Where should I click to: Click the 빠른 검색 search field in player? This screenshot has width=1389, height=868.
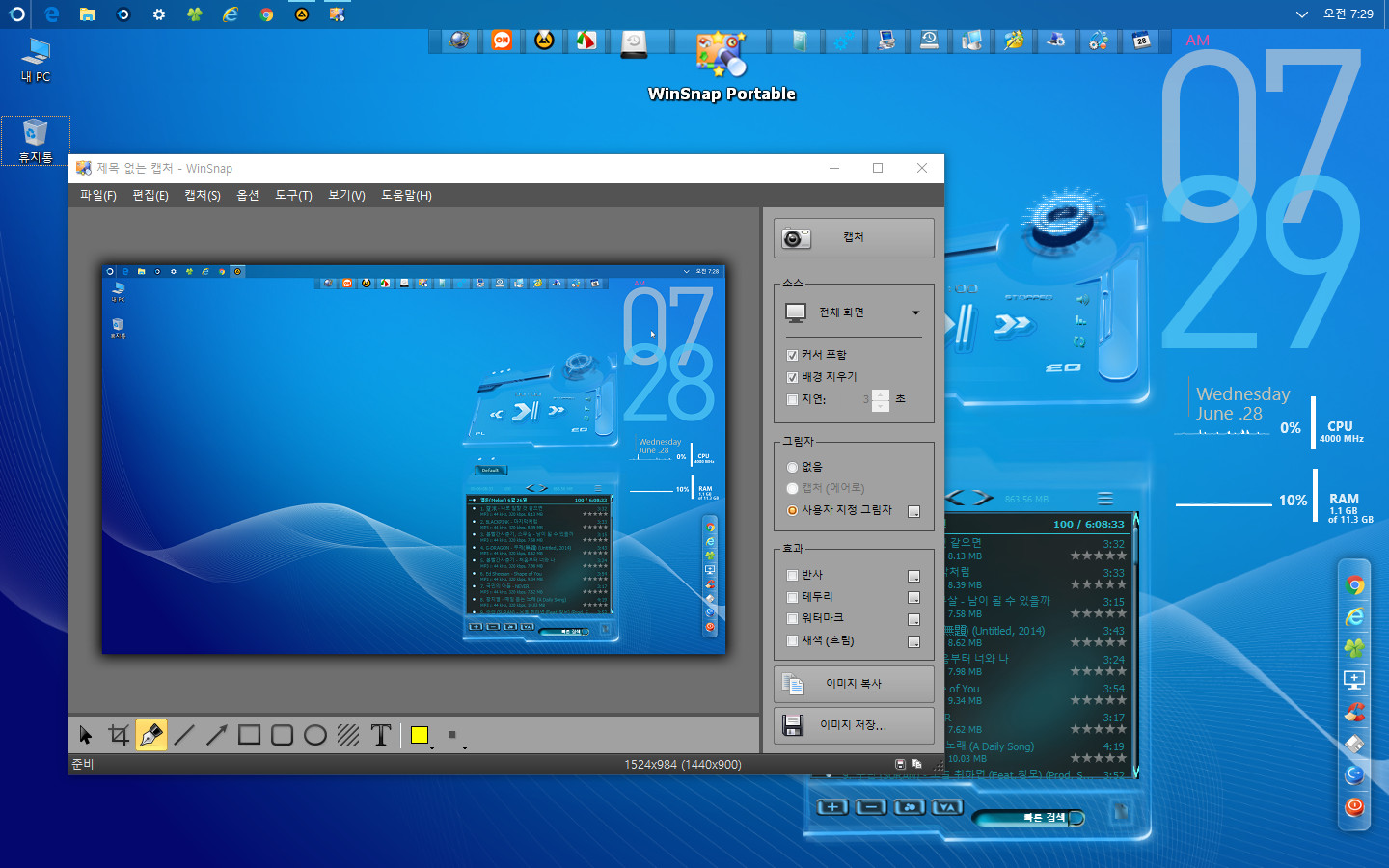(x=1030, y=818)
